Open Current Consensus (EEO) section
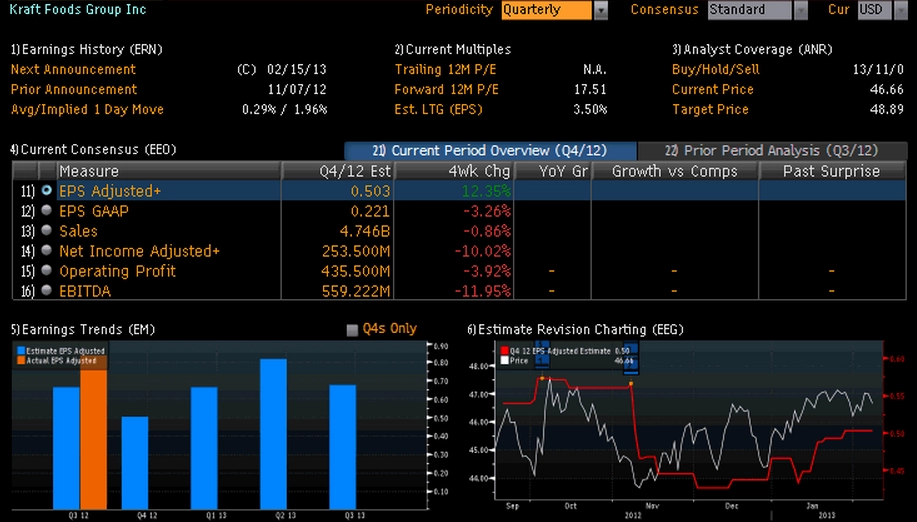The height and width of the screenshot is (522, 917). click(x=94, y=150)
